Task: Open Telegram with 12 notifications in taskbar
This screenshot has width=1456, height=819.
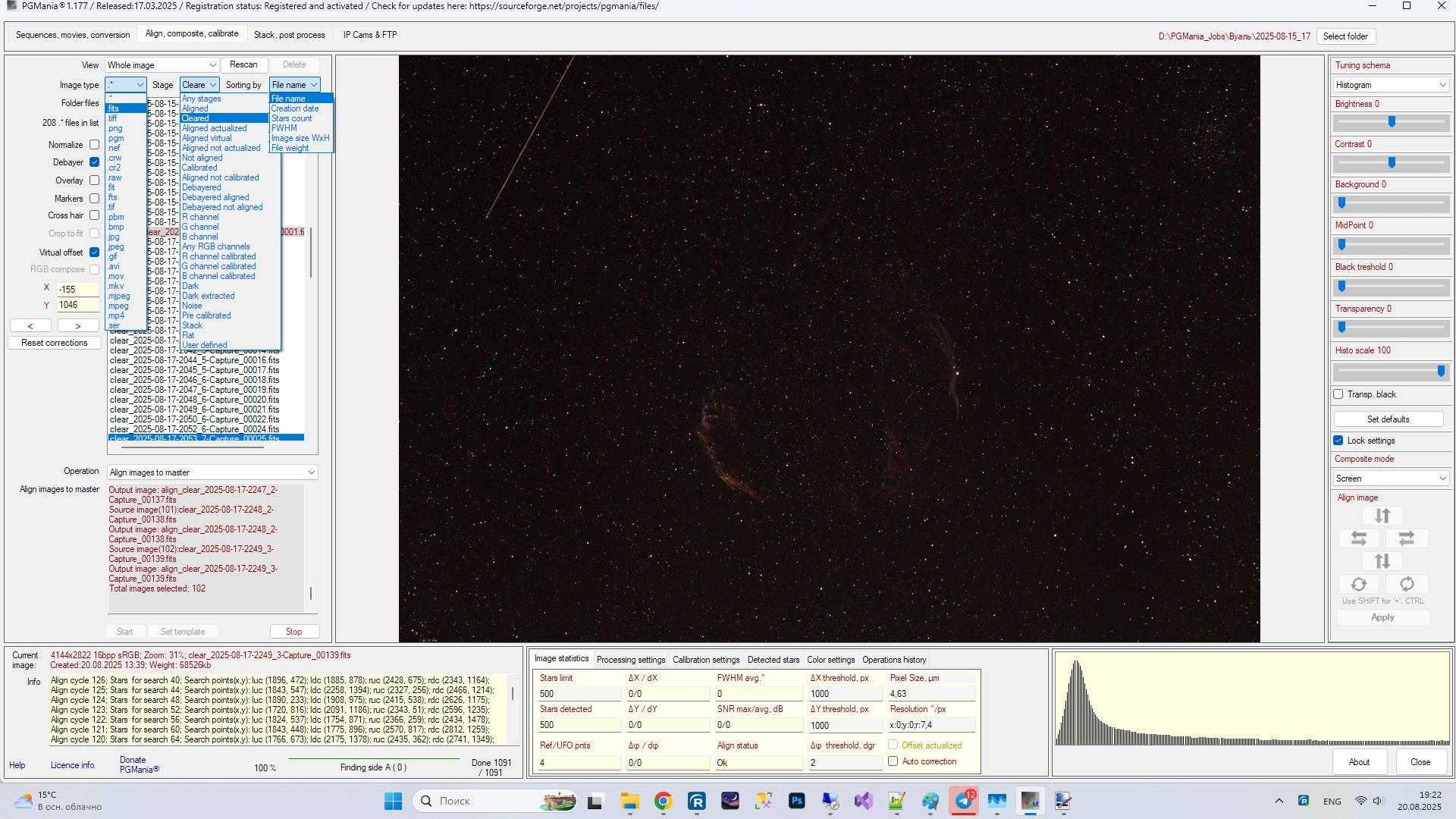Action: click(x=963, y=801)
